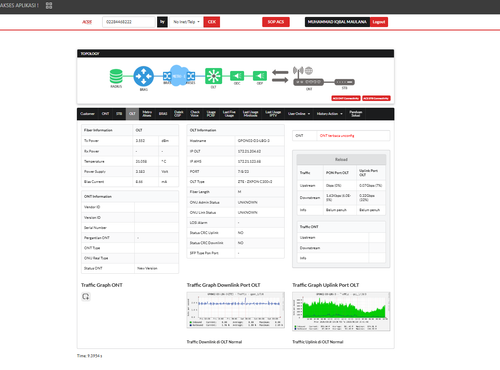The height and width of the screenshot is (370, 500).
Task: Switch to the STB tab
Action: [x=119, y=114]
